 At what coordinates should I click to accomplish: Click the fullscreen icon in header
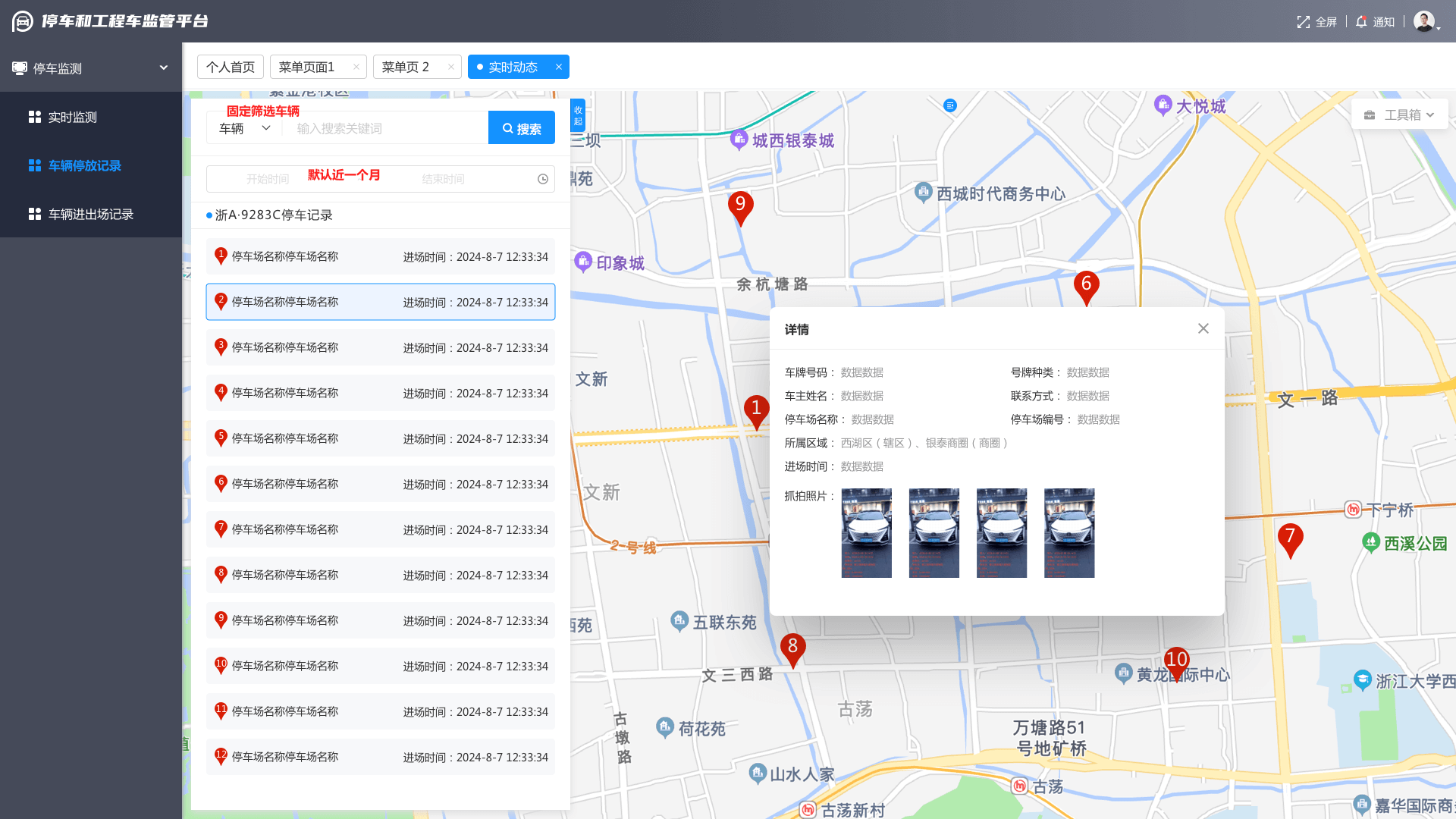(x=1303, y=22)
